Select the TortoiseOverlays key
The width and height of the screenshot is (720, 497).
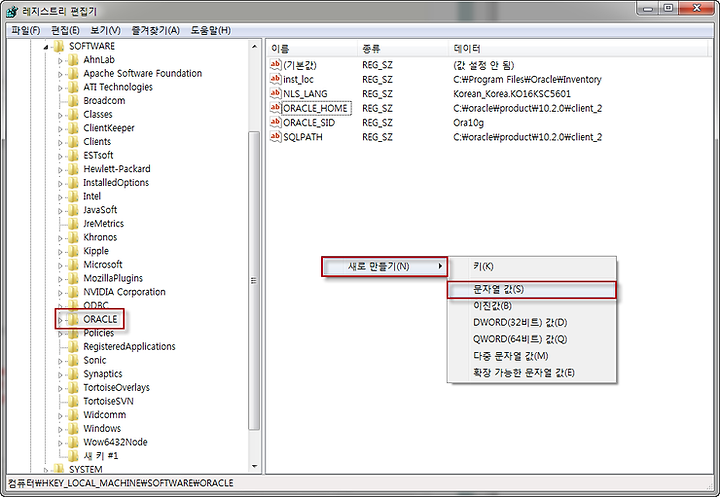117,388
